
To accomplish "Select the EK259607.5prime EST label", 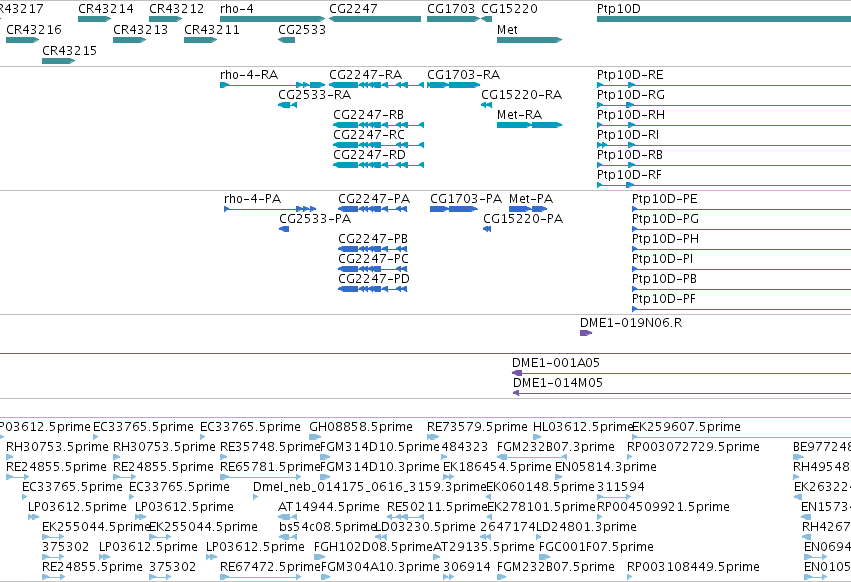I will tap(687, 427).
